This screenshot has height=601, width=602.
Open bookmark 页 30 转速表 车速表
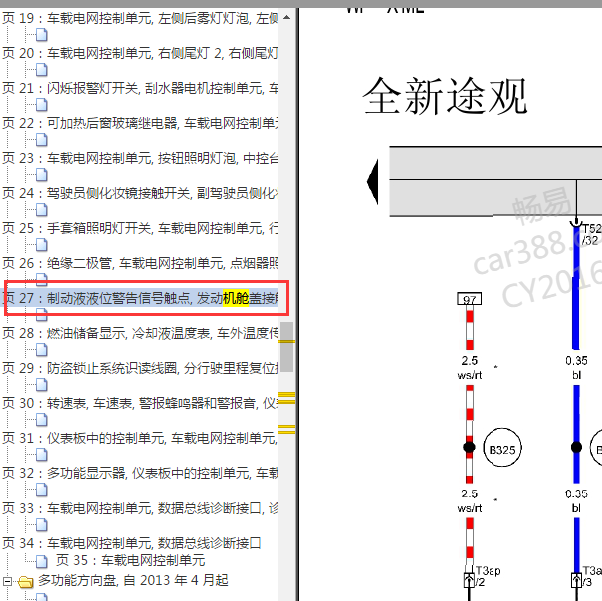[x=140, y=403]
